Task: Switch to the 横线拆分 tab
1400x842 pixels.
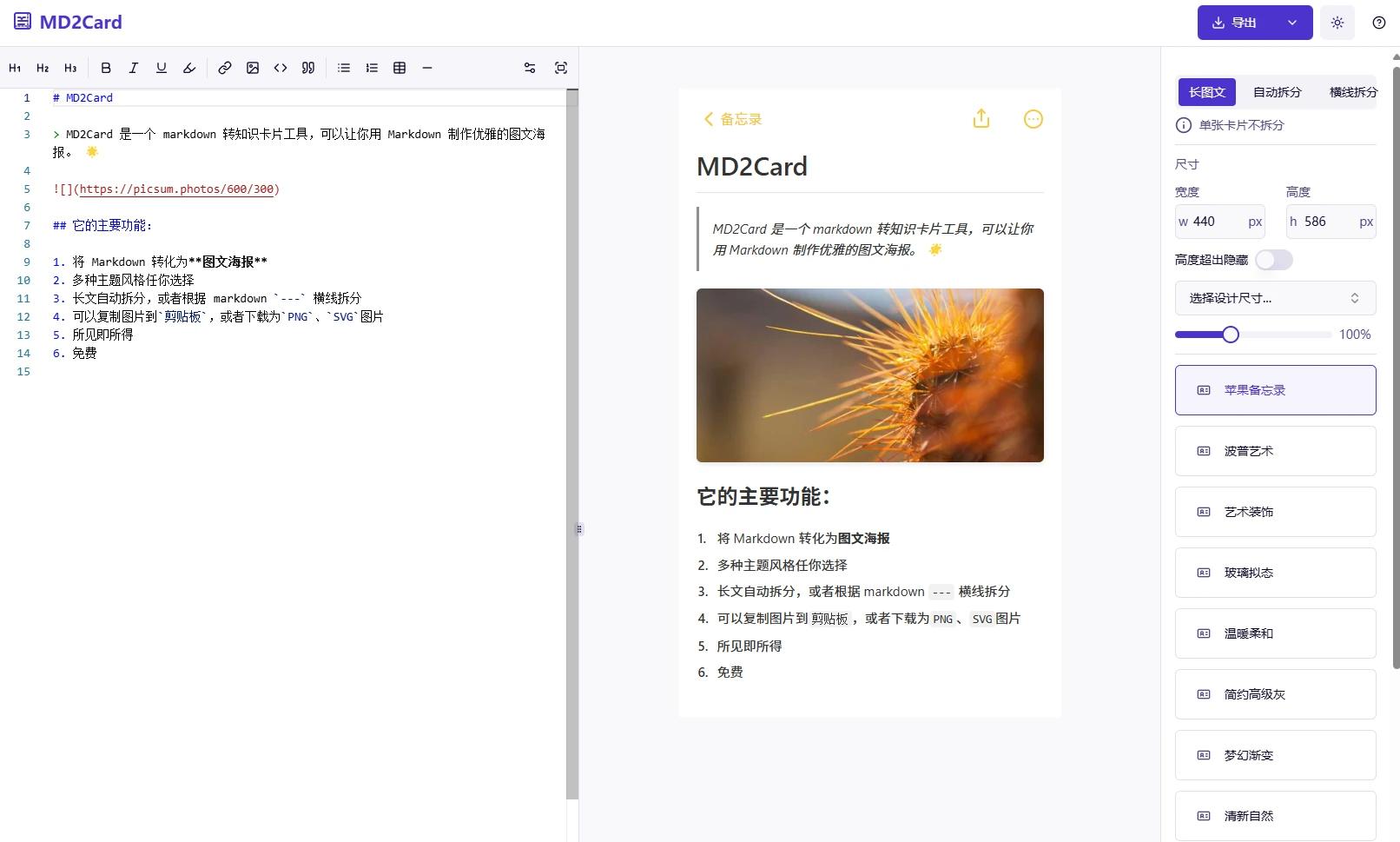Action: pyautogui.click(x=1352, y=92)
